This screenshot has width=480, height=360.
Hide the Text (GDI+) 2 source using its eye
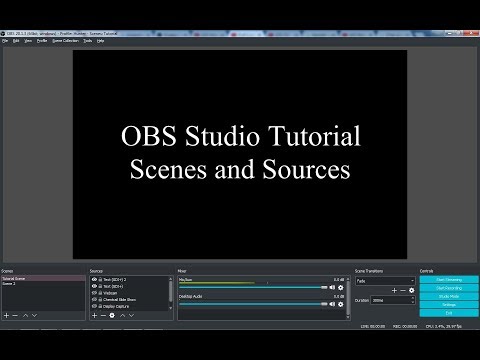pyautogui.click(x=94, y=279)
